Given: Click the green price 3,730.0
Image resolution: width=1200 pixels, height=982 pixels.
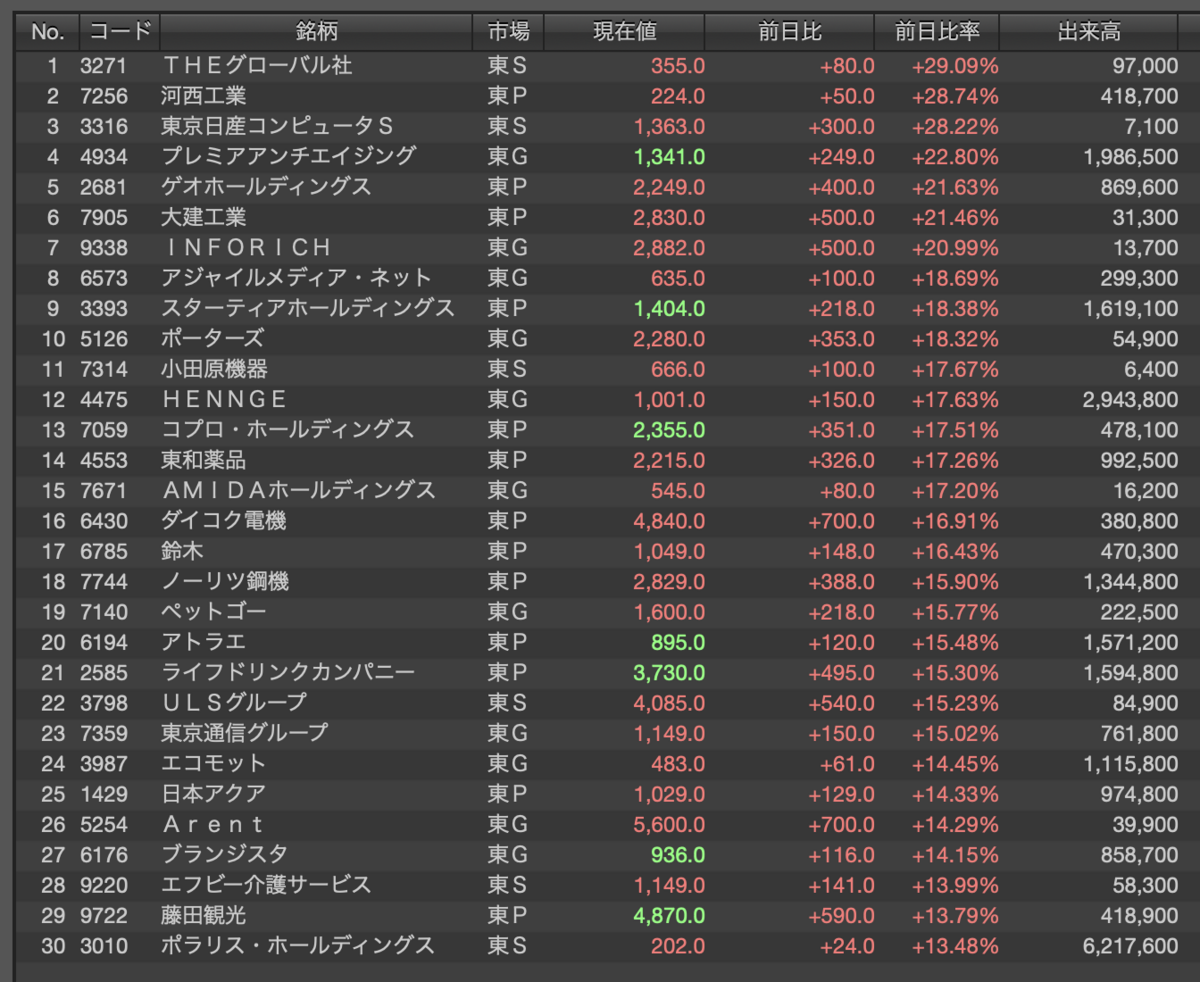Looking at the screenshot, I should point(669,673).
